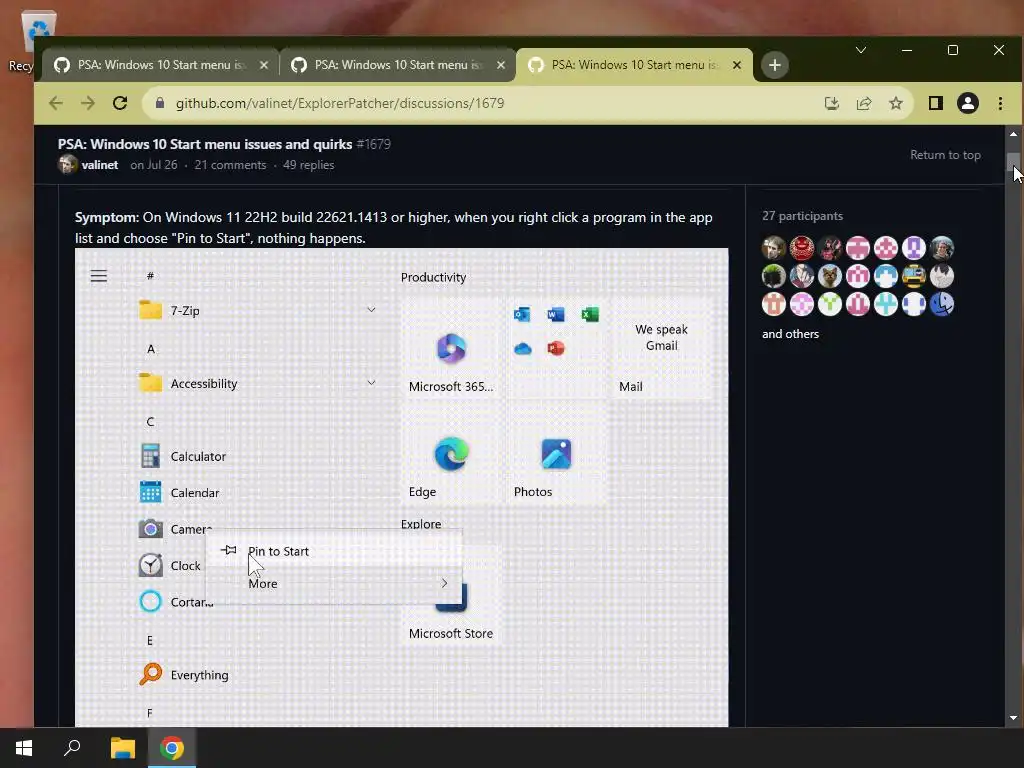
Task: Click the Mail tile
Action: tap(662, 348)
